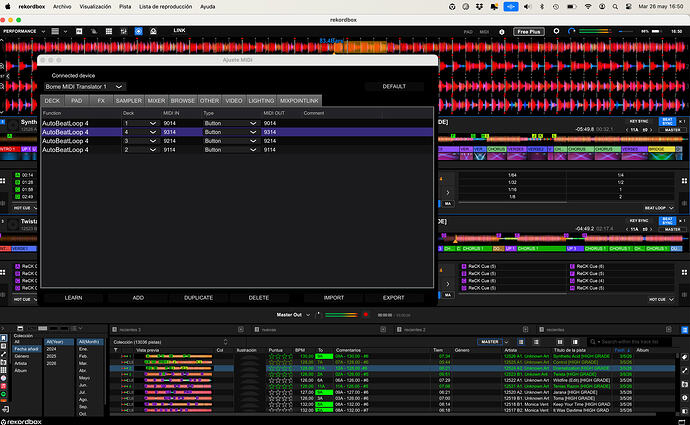690x425 pixels.
Task: Toggle the highlighted blue recording panel icon
Action: [139, 31]
